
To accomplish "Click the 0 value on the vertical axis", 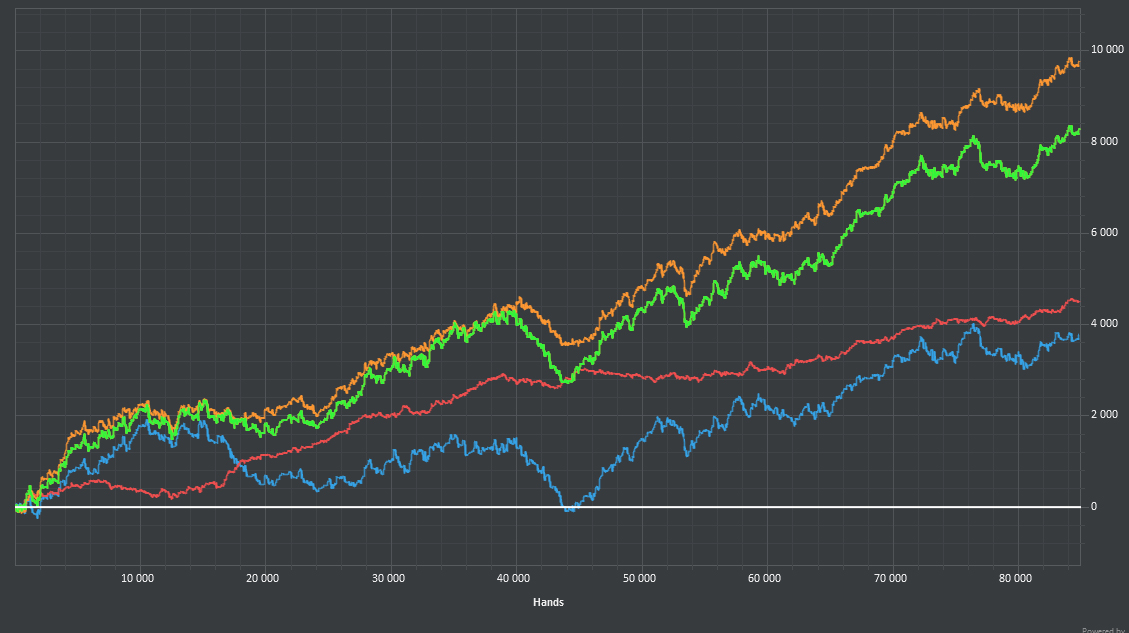I will [1094, 507].
